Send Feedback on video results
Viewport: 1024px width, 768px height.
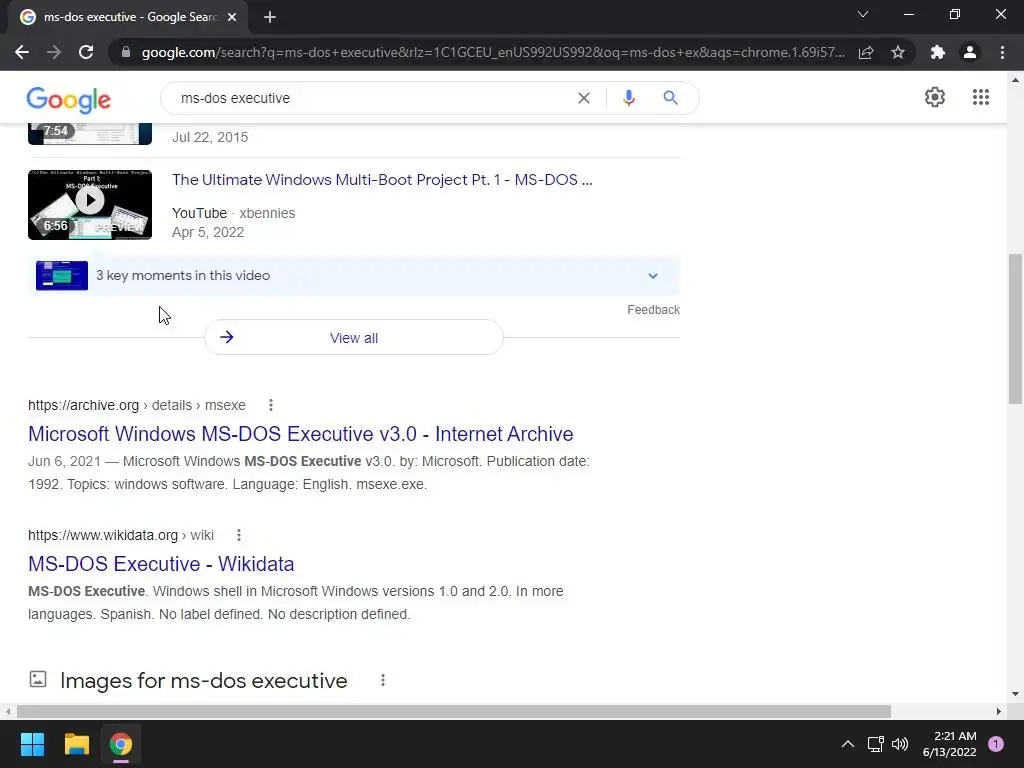coord(653,310)
